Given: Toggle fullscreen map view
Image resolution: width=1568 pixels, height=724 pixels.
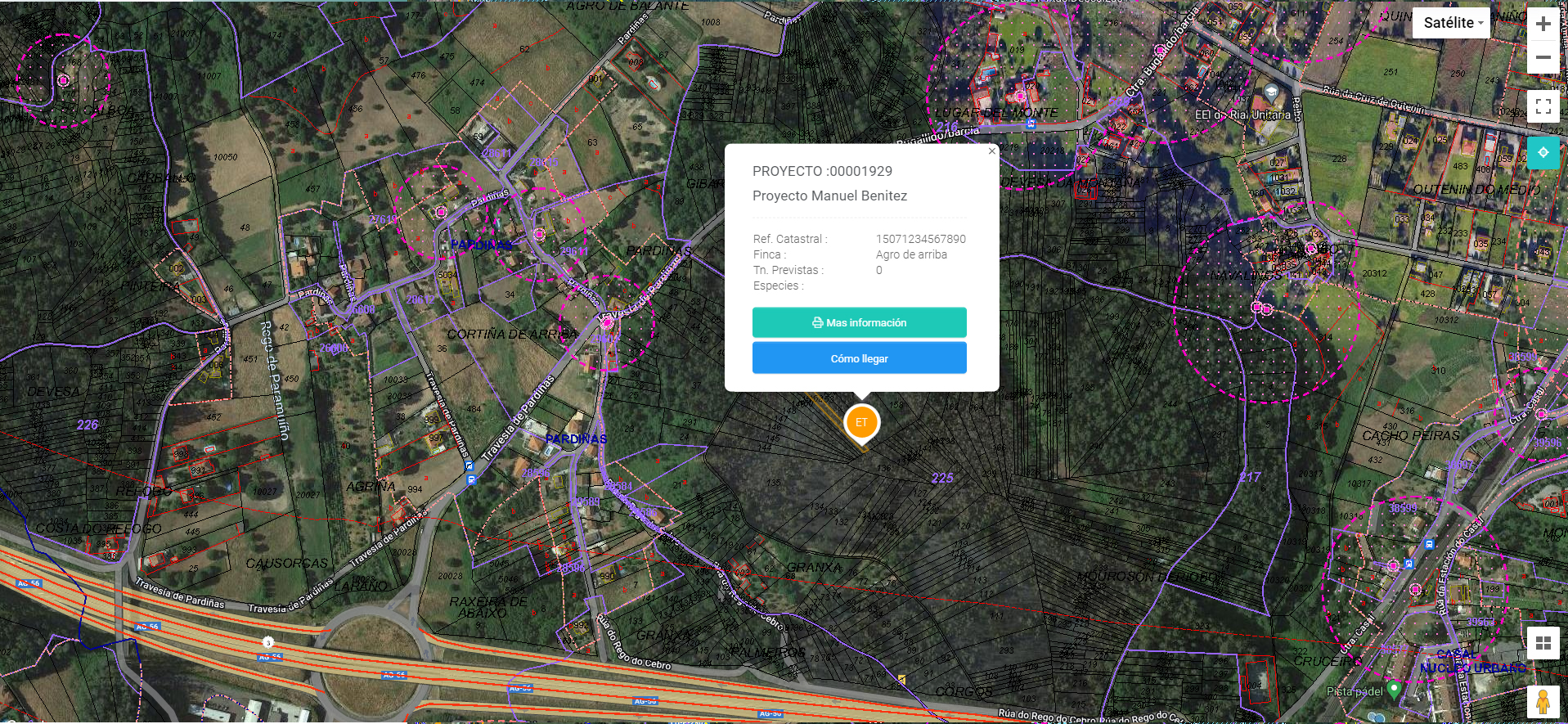Looking at the screenshot, I should (1543, 106).
